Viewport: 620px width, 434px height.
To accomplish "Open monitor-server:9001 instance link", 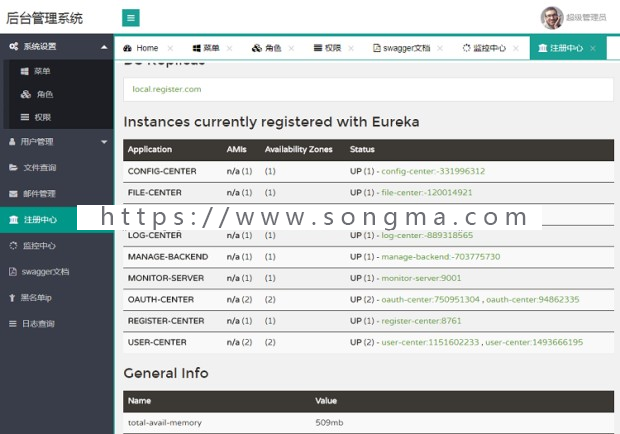I will pyautogui.click(x=421, y=278).
